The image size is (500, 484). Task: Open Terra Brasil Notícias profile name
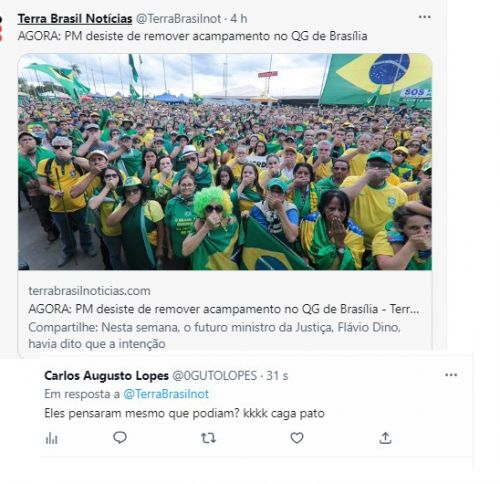click(75, 19)
